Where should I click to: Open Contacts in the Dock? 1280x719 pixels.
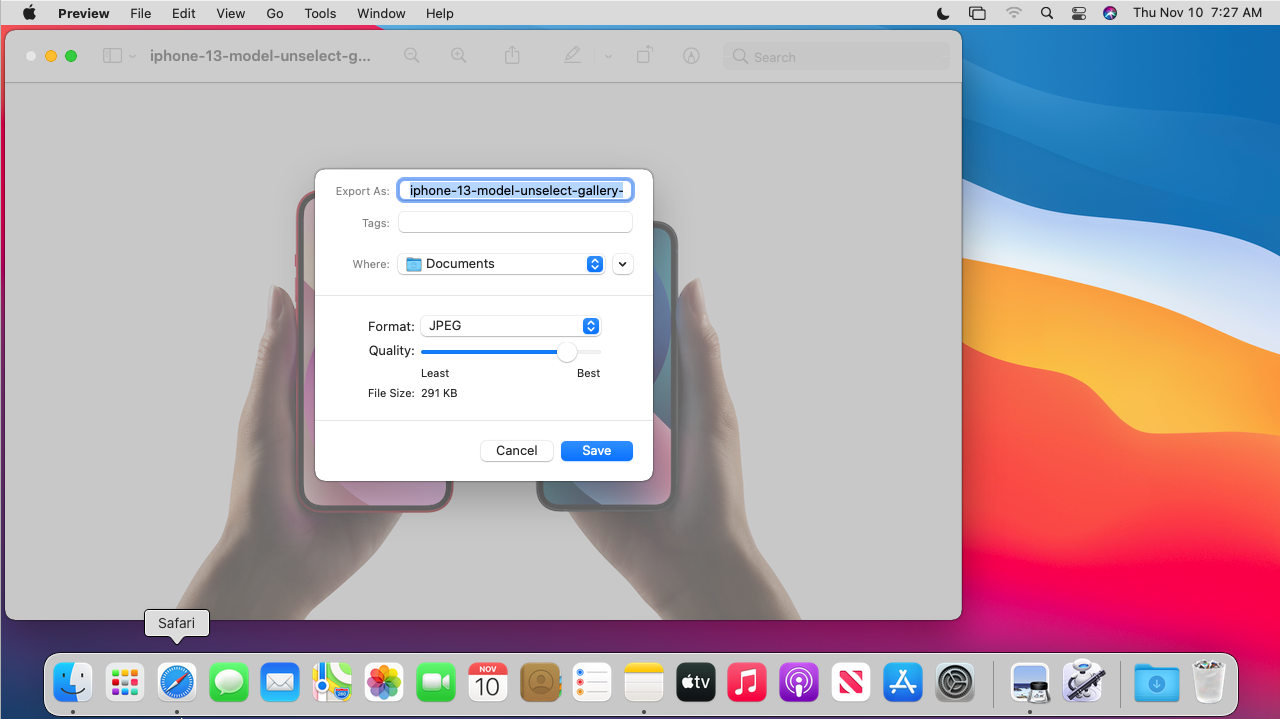click(x=540, y=682)
